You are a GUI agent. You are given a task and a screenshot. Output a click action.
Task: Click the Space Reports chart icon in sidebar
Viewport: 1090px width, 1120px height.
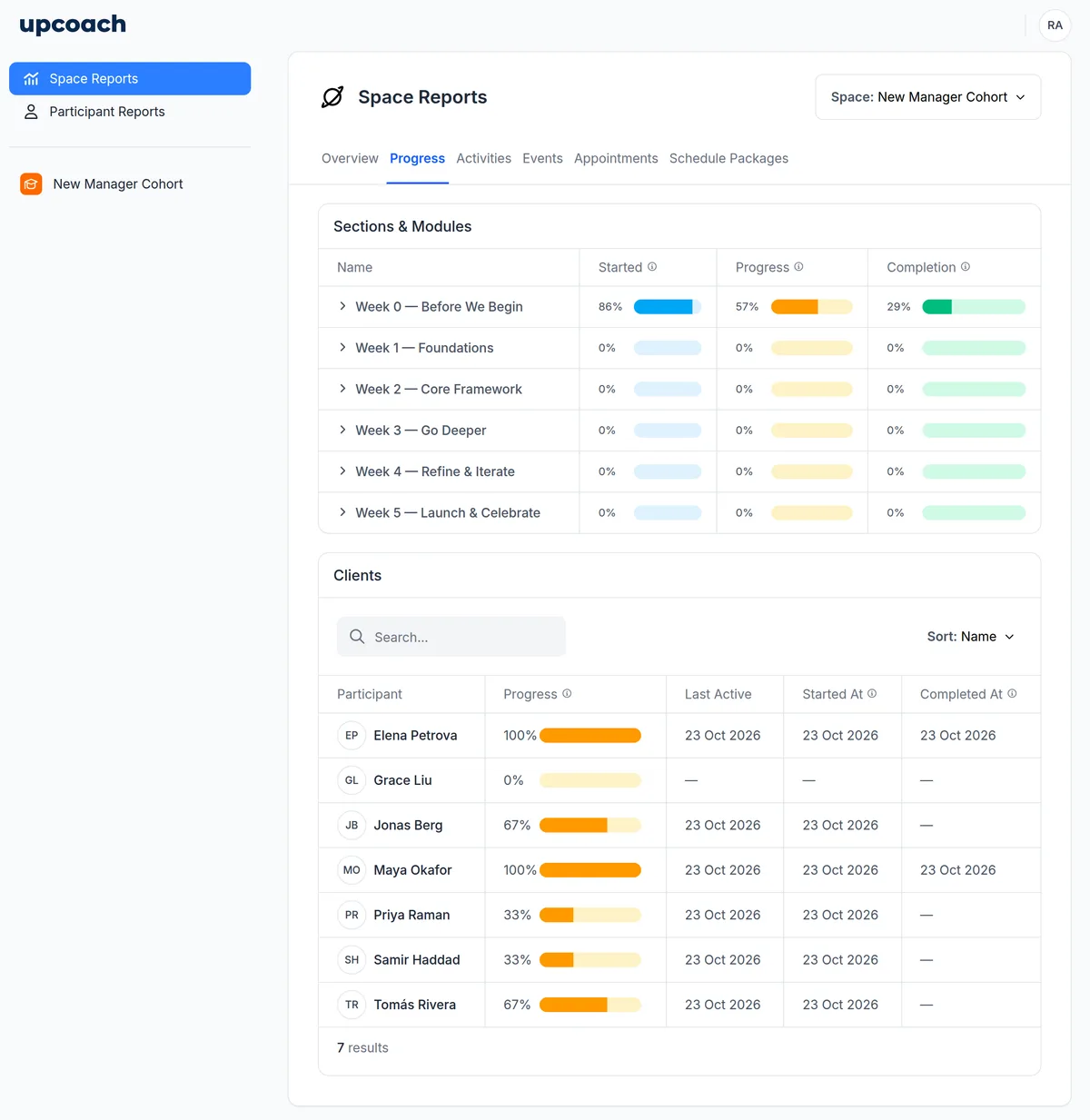31,79
